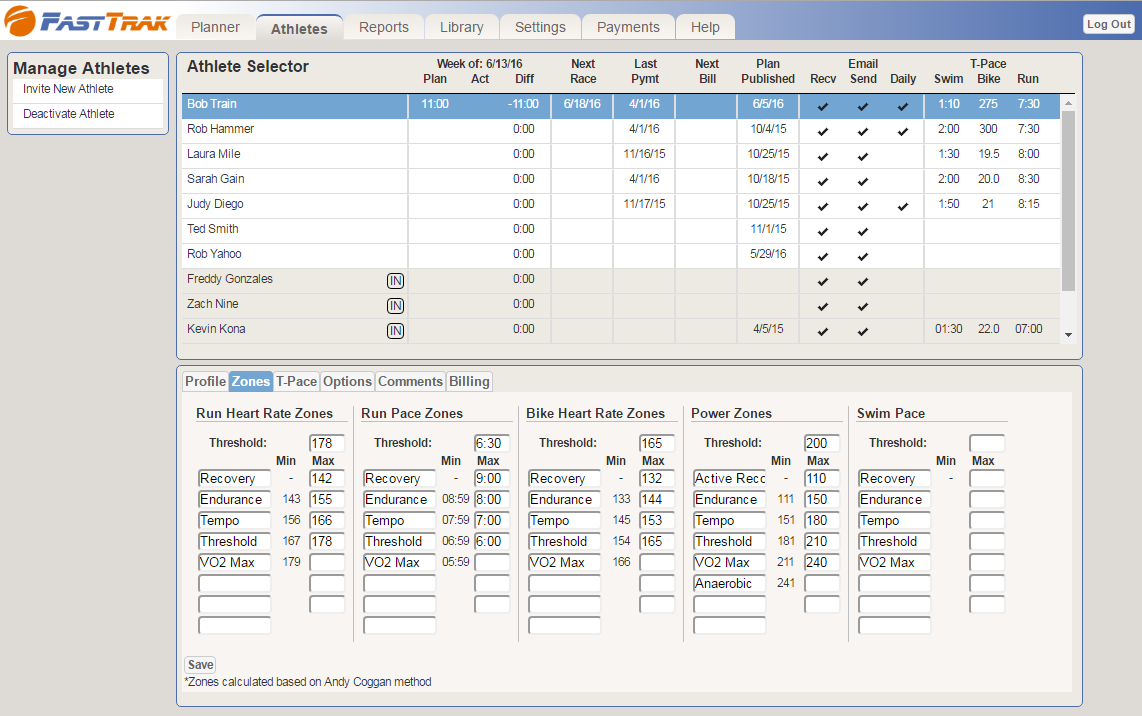
Task: Click Invite New Athlete link
Action: click(x=68, y=89)
